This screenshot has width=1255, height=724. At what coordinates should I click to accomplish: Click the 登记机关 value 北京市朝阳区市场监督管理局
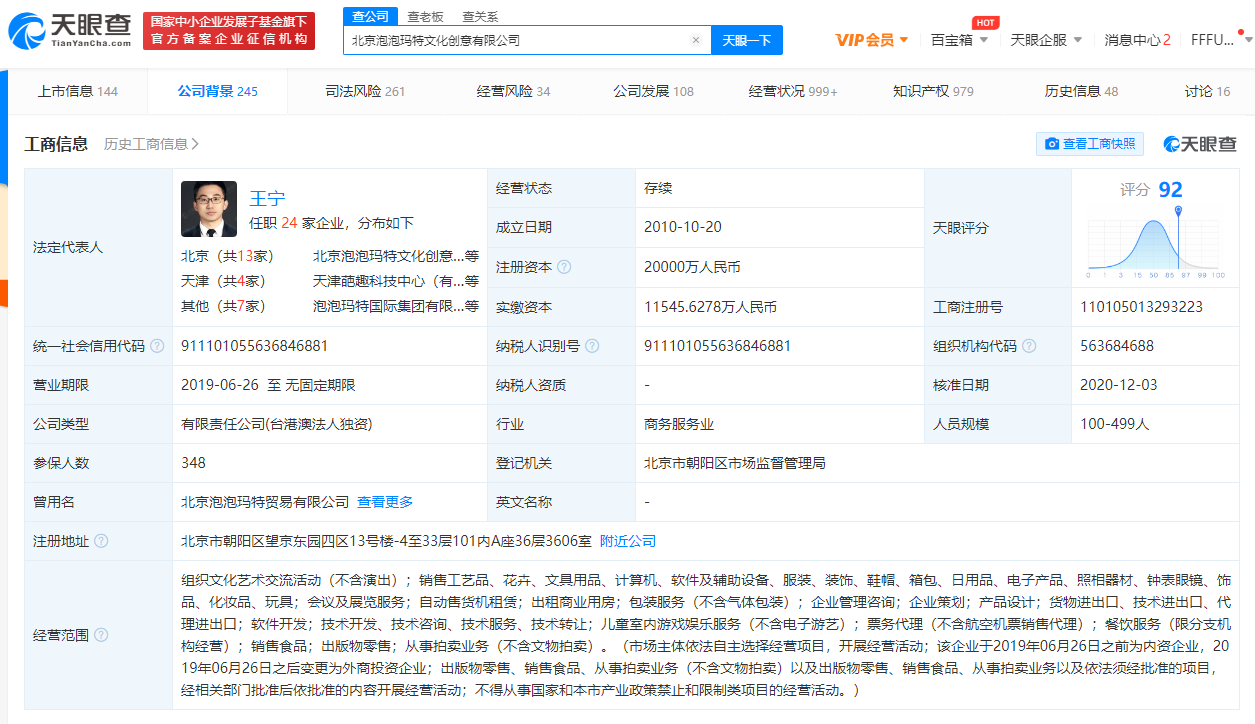(735, 463)
